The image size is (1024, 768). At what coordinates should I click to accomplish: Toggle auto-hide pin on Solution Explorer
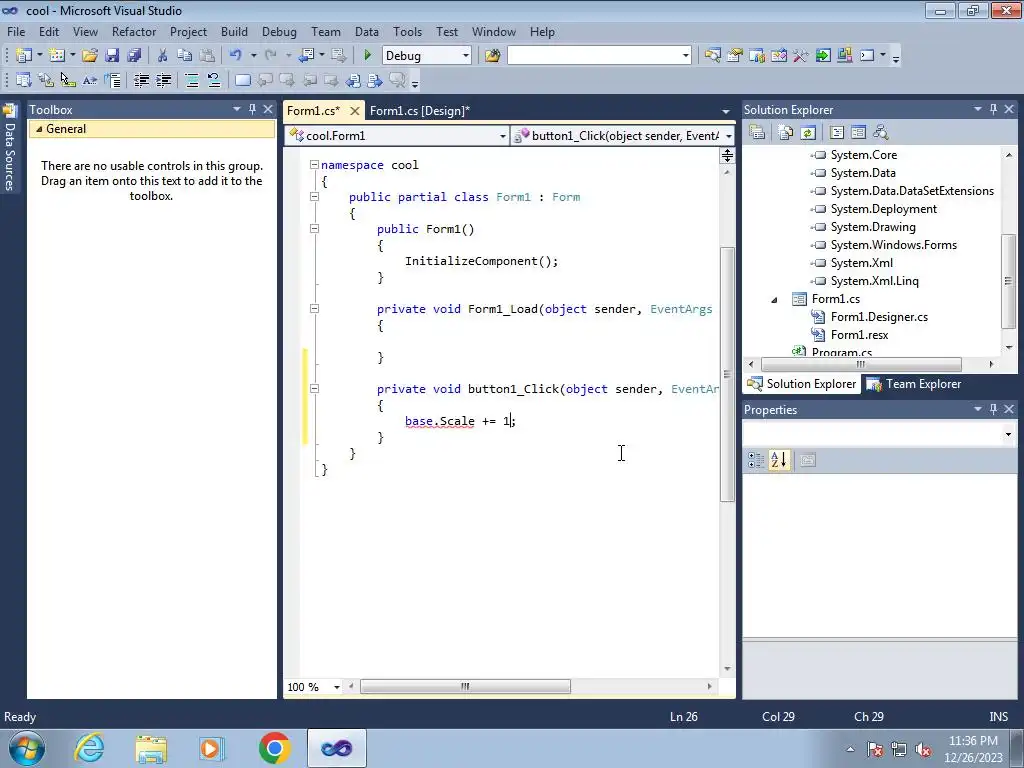993,109
